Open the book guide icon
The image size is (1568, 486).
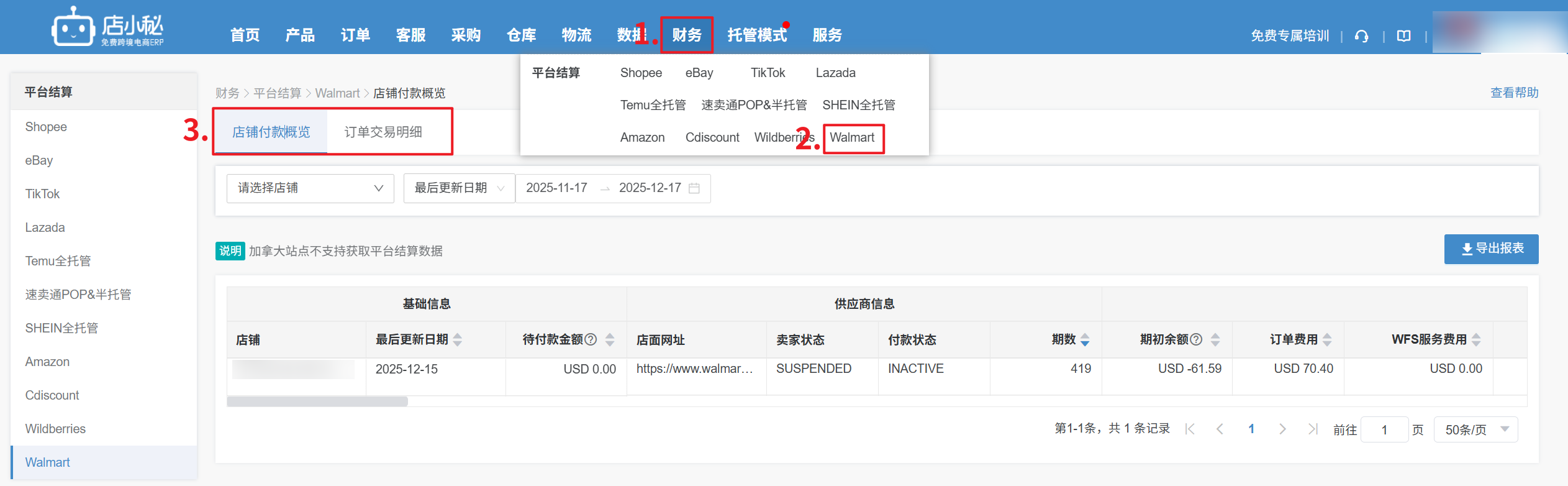(1403, 36)
